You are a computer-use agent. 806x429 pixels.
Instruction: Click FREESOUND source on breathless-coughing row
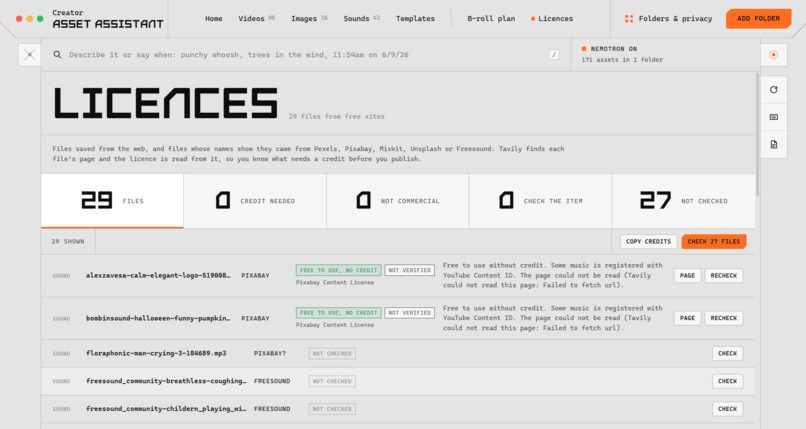tap(272, 381)
